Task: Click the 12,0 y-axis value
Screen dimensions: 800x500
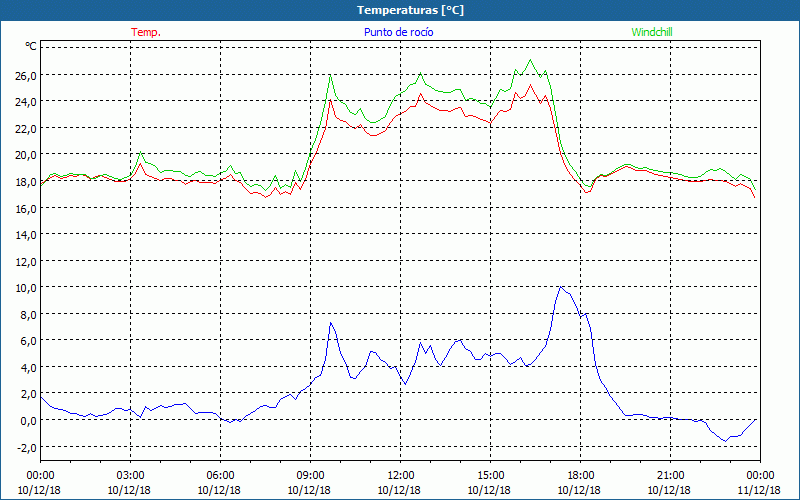Action: pos(26,261)
